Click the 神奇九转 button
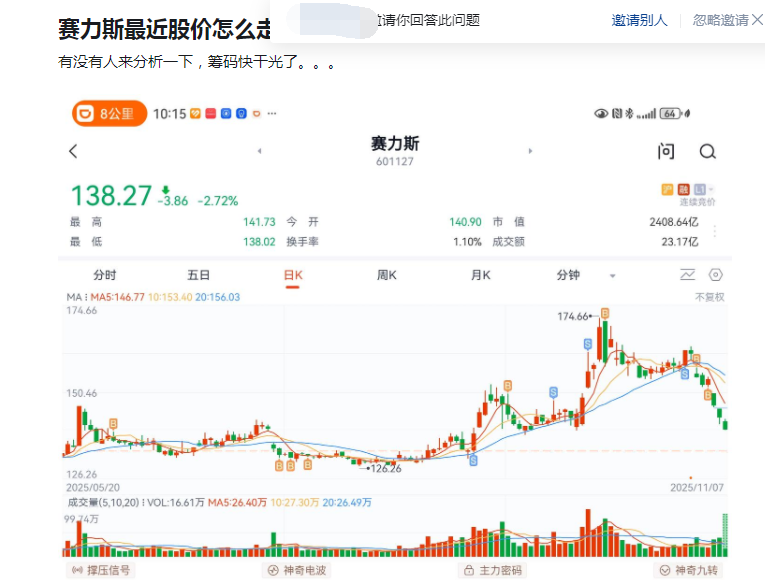 coord(688,570)
